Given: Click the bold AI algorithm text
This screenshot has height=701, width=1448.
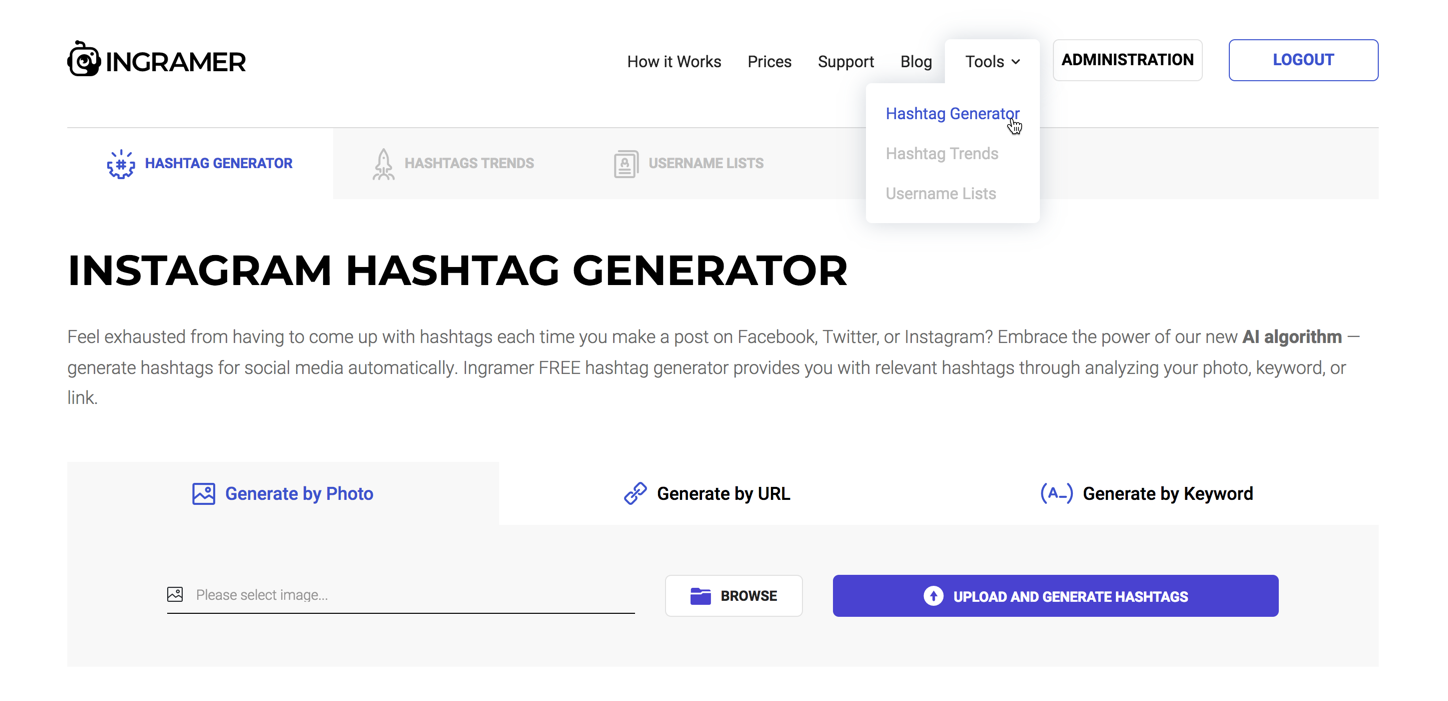Looking at the screenshot, I should 1292,337.
